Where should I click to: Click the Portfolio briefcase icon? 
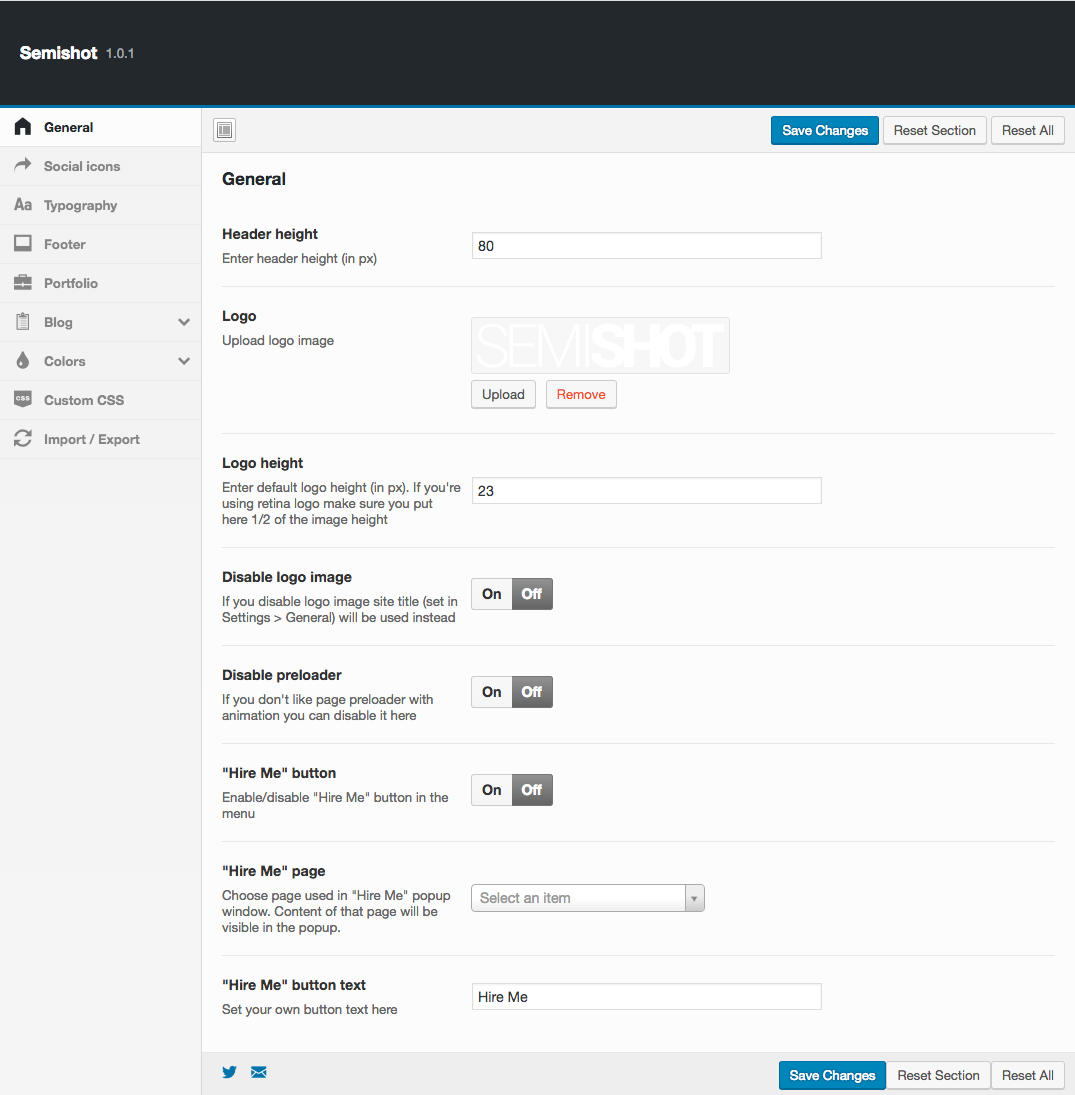click(23, 283)
